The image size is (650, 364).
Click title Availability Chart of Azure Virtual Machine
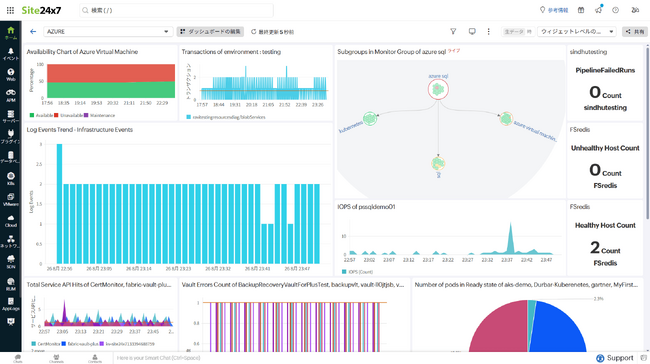pyautogui.click(x=82, y=52)
